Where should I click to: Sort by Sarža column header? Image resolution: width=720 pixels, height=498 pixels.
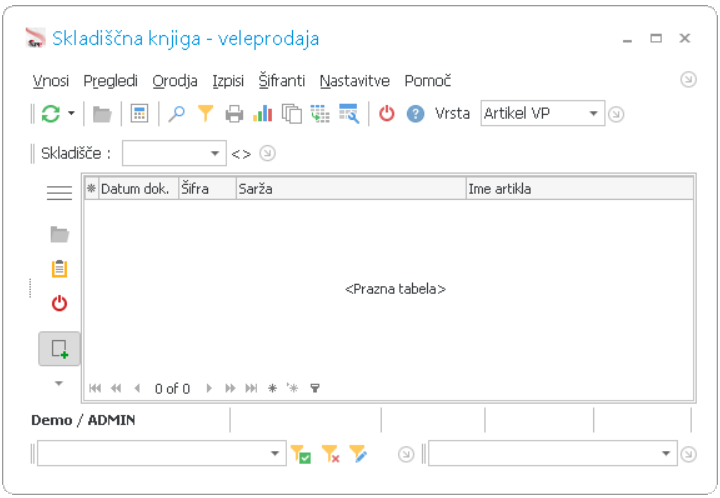[x=351, y=189]
